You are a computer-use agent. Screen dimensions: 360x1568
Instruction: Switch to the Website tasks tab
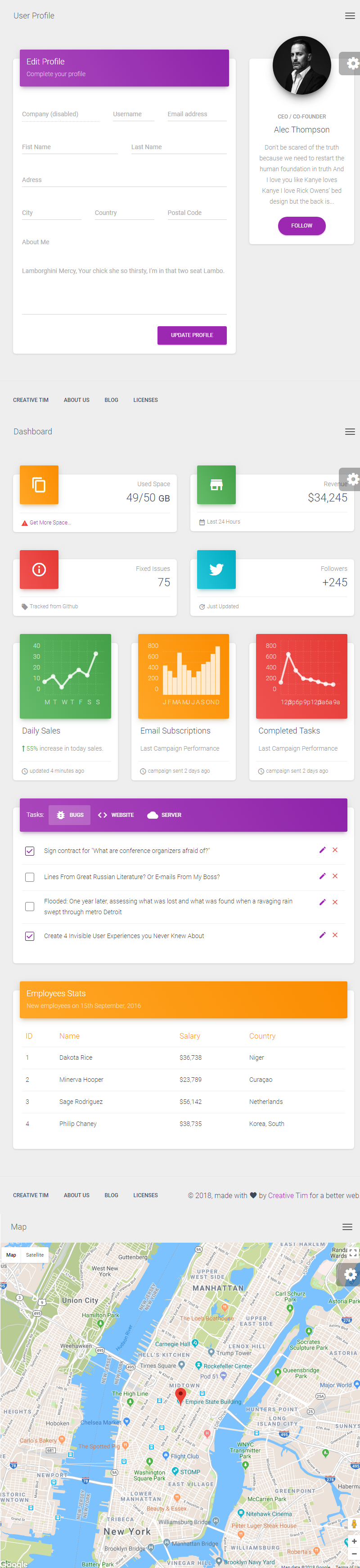pos(116,815)
